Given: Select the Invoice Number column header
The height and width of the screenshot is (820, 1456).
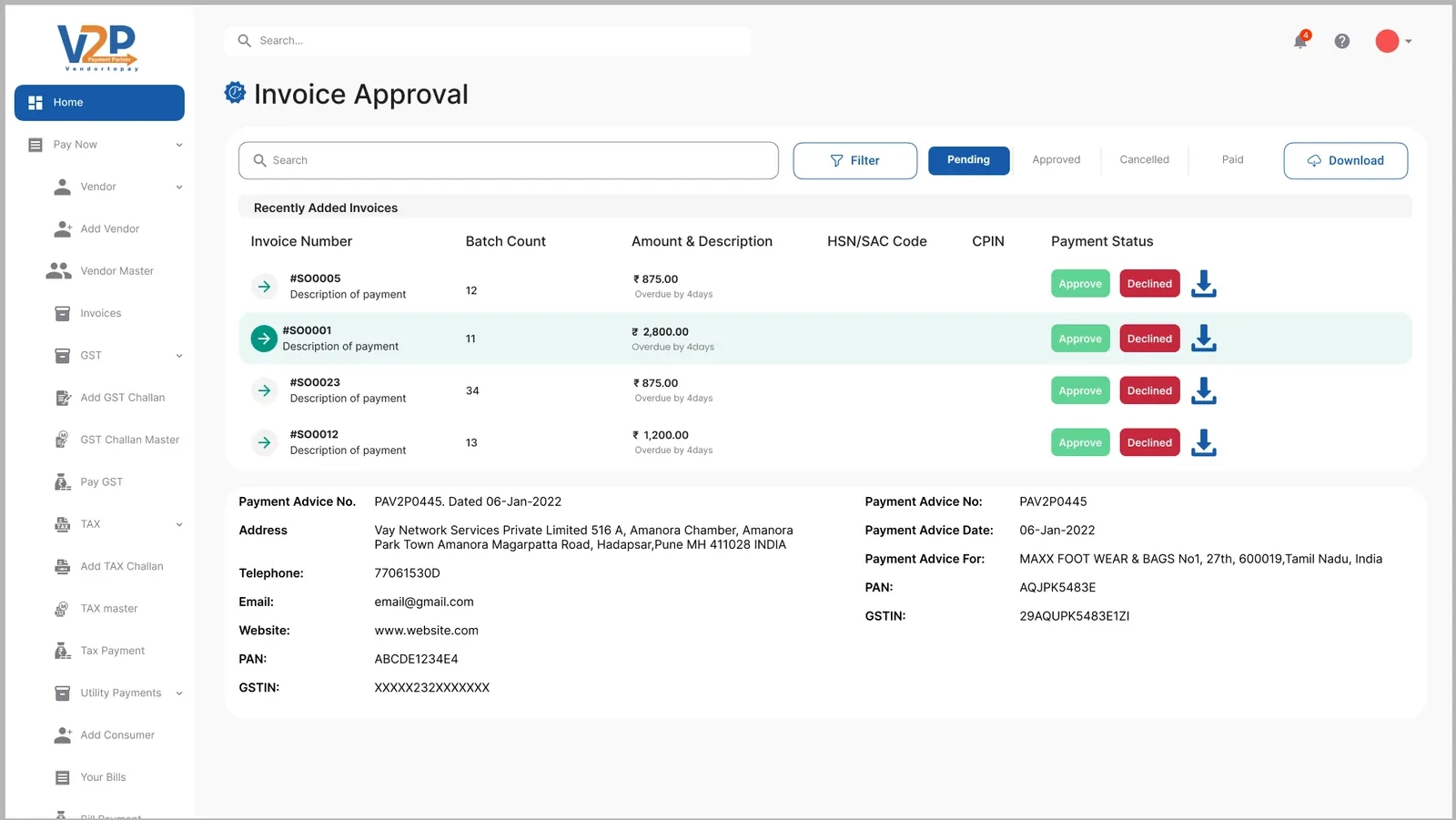Looking at the screenshot, I should coord(301,241).
